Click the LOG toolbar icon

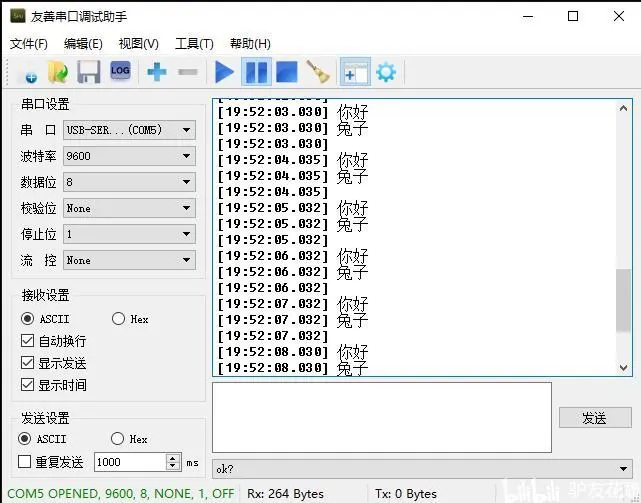[x=120, y=71]
